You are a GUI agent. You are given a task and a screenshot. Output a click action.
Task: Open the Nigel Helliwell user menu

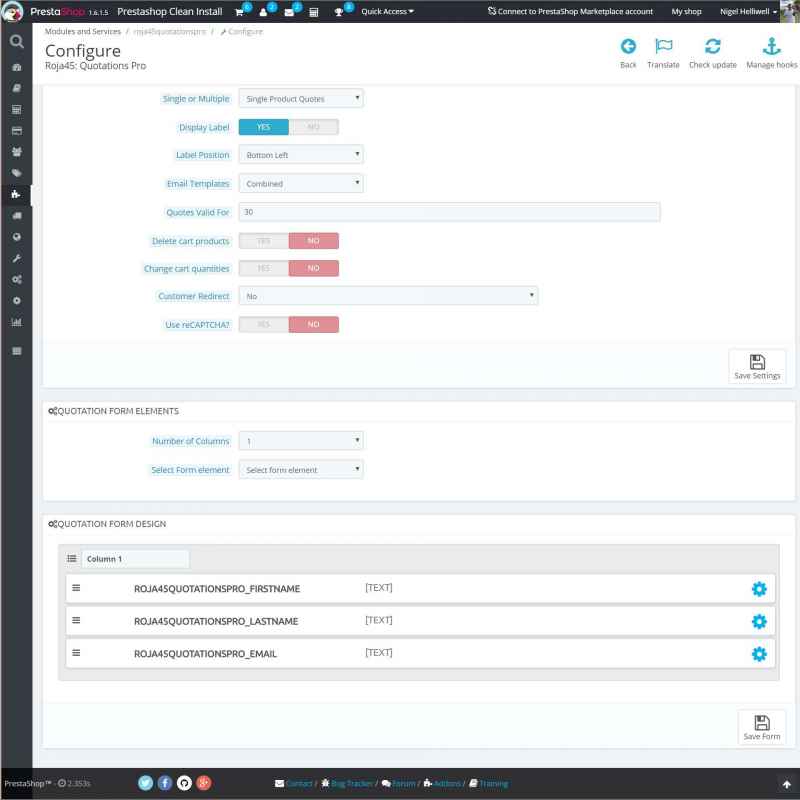coord(748,12)
